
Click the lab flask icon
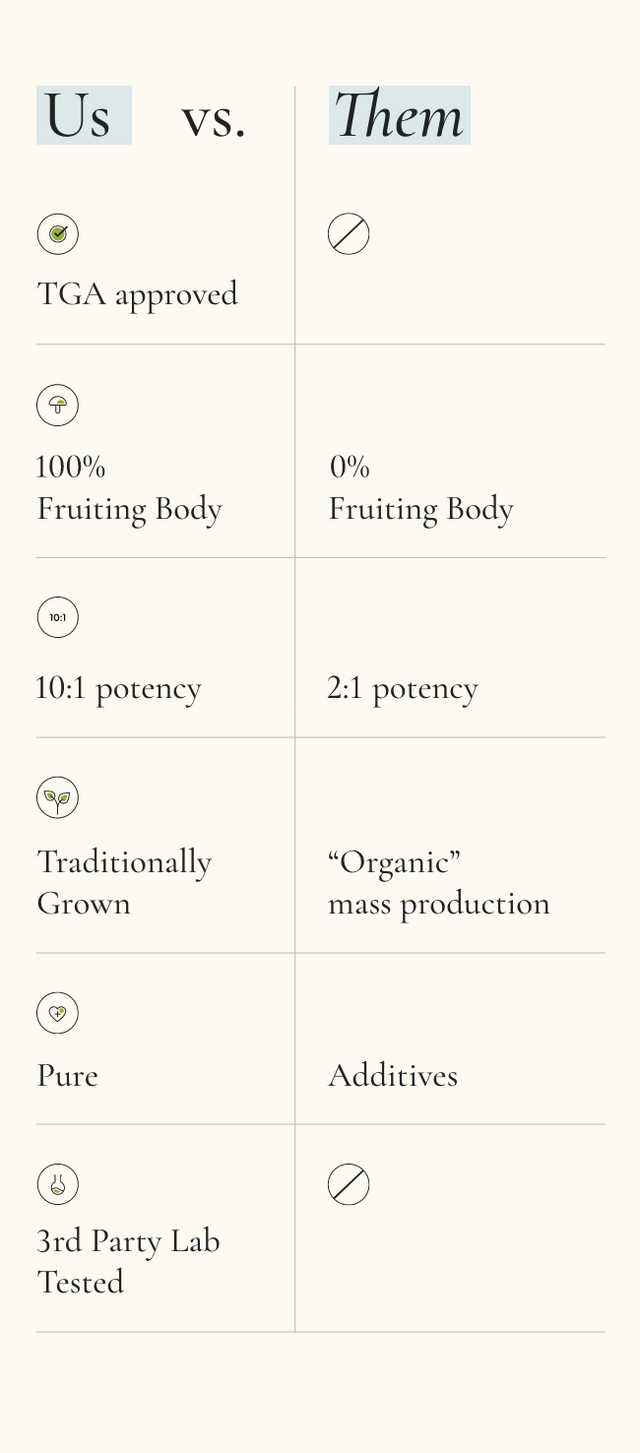[58, 1184]
